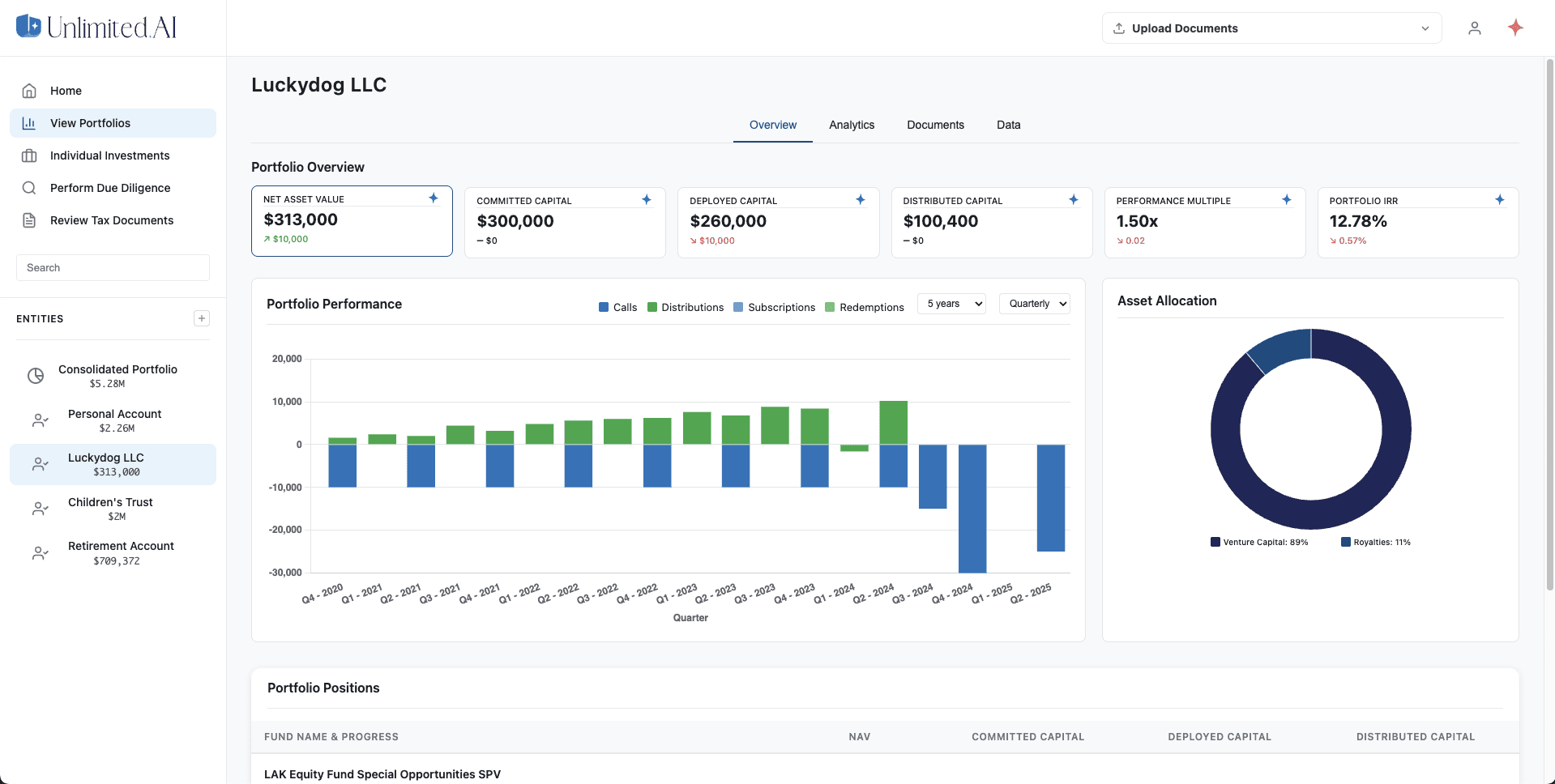The width and height of the screenshot is (1555, 784).
Task: Click the Q2 - 2025 calls bar
Action: coord(1051,498)
